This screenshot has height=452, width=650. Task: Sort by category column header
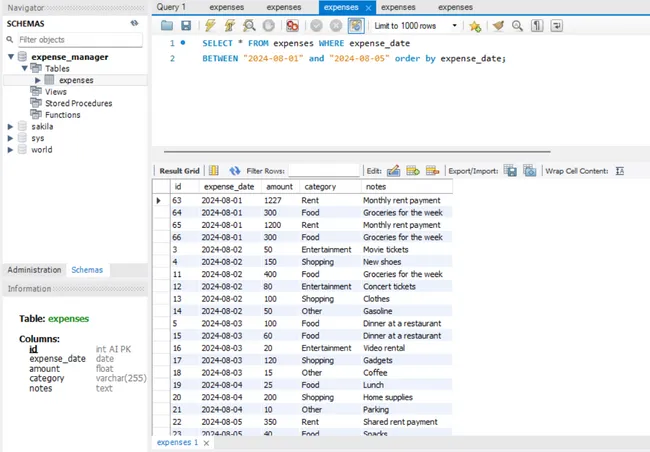330,187
